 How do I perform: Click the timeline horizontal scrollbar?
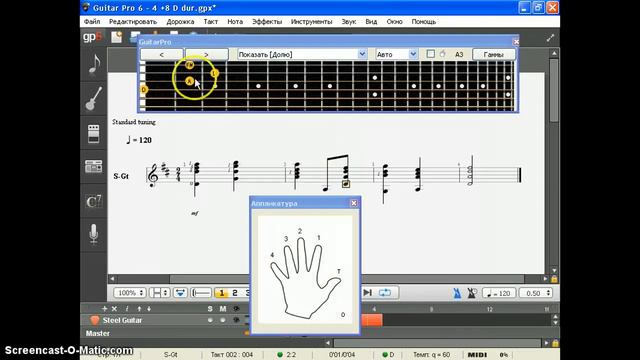(438, 343)
